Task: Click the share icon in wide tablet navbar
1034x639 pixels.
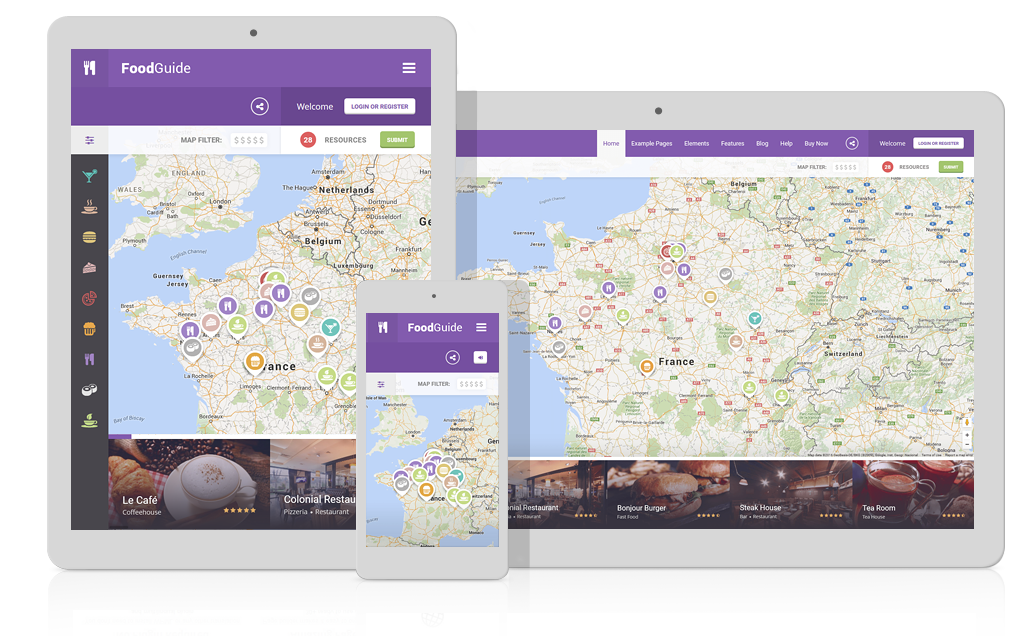Action: tap(852, 143)
